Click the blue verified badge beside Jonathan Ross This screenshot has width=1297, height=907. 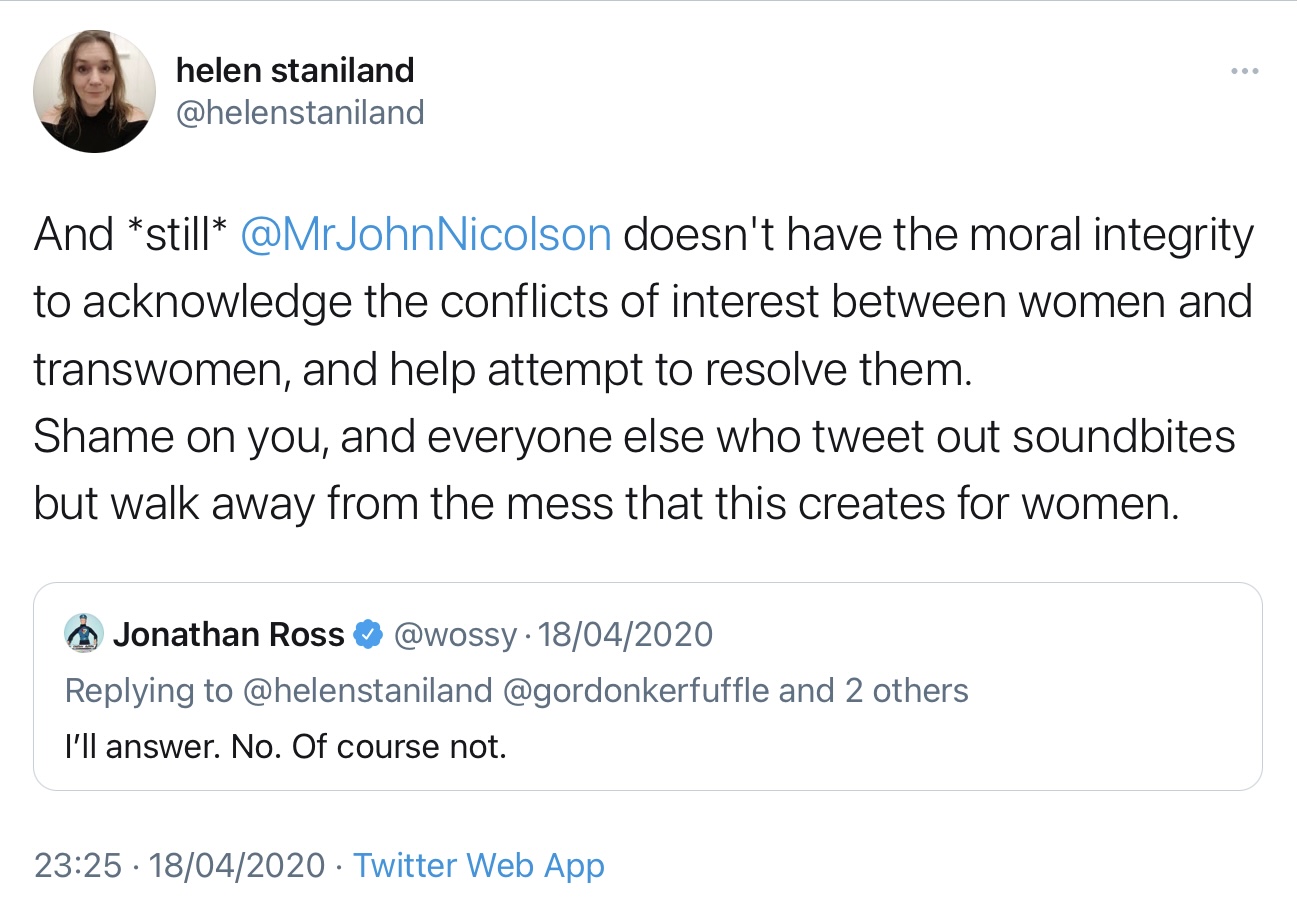pos(369,634)
